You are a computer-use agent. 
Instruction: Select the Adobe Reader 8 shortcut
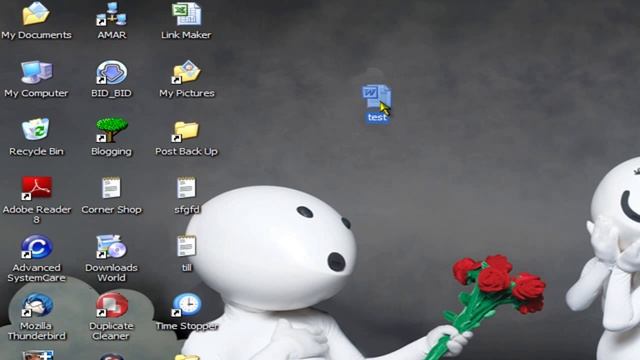click(x=36, y=188)
